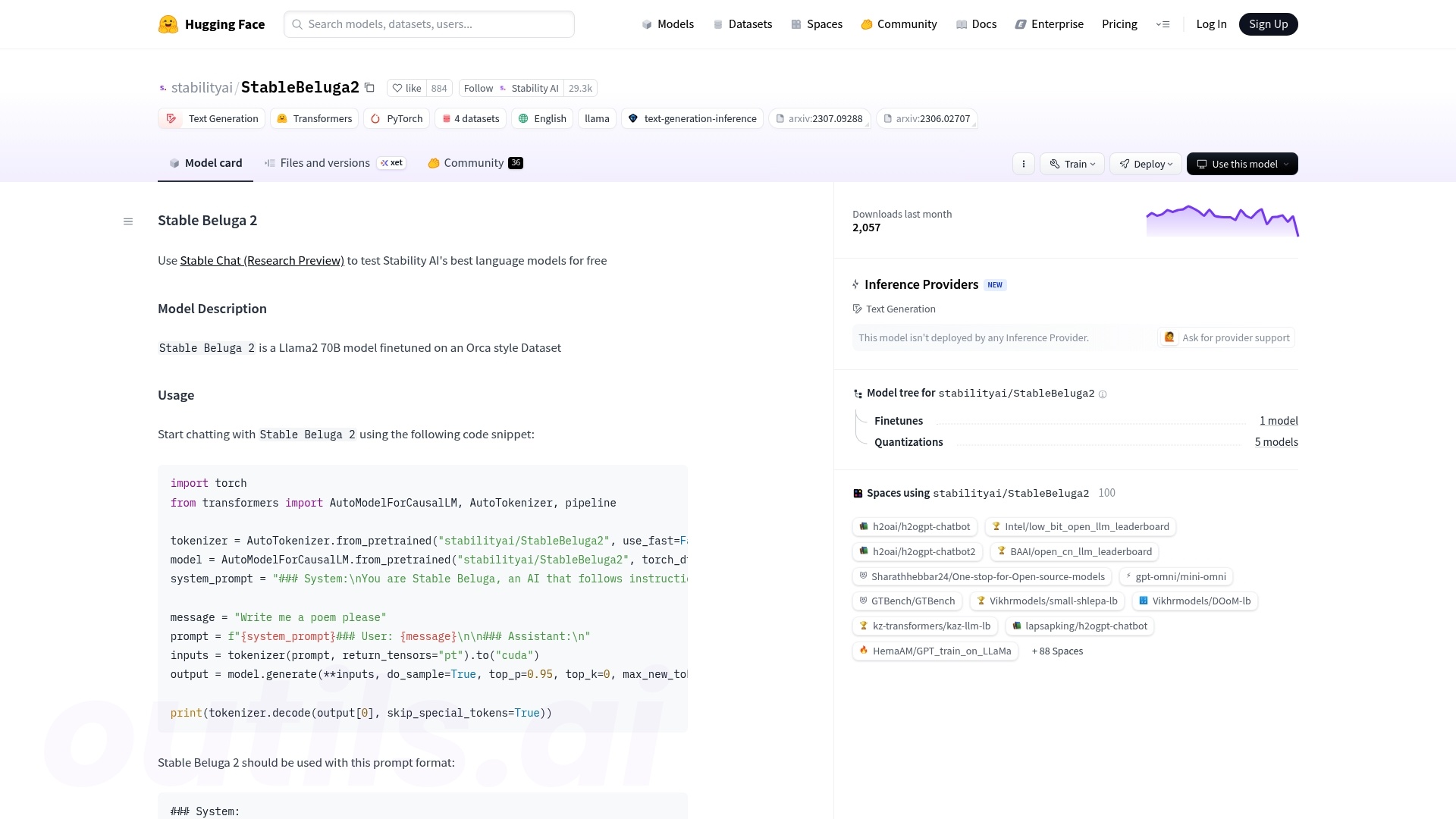The image size is (1456, 819).
Task: Go to Spaces in the top navigation
Action: point(817,24)
